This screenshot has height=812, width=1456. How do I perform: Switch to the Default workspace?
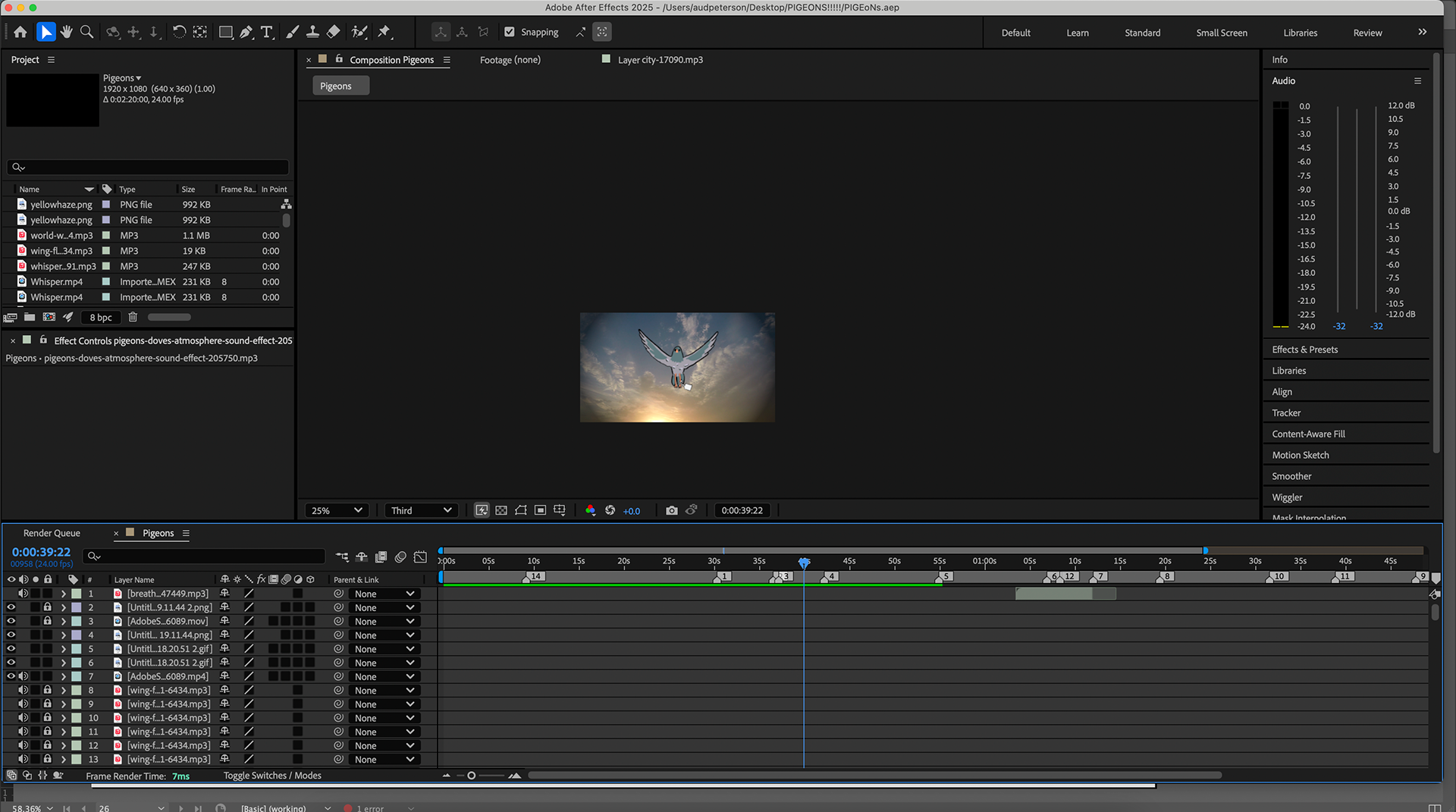click(x=1015, y=33)
